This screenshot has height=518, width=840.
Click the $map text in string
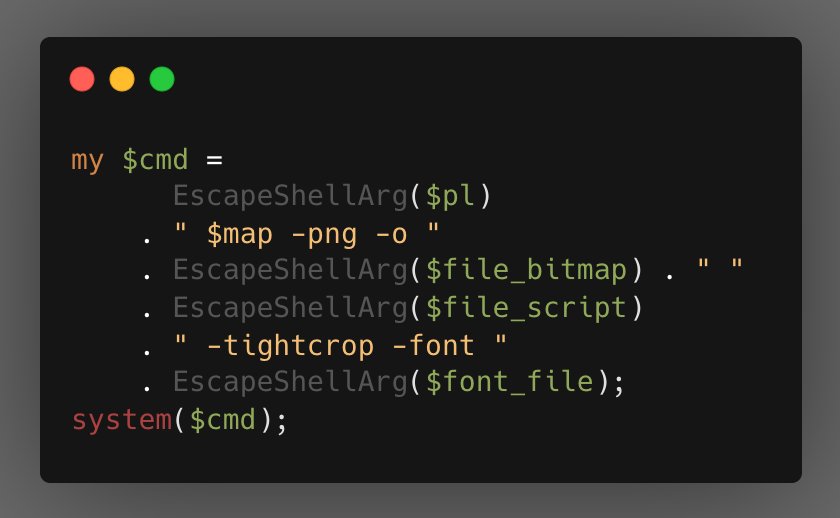(240, 235)
